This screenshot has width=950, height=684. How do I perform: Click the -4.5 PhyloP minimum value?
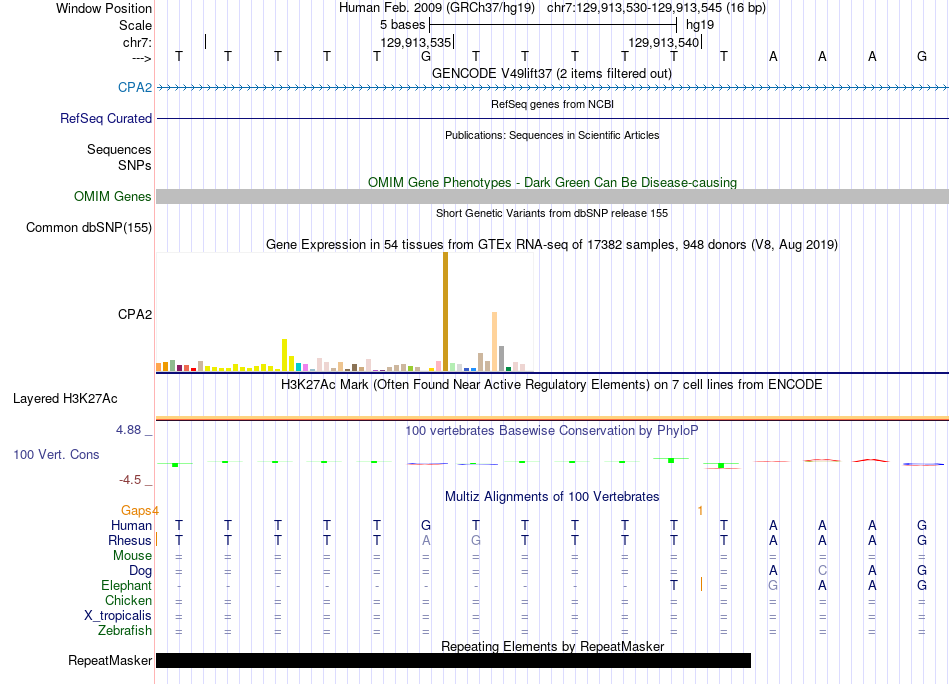click(130, 480)
